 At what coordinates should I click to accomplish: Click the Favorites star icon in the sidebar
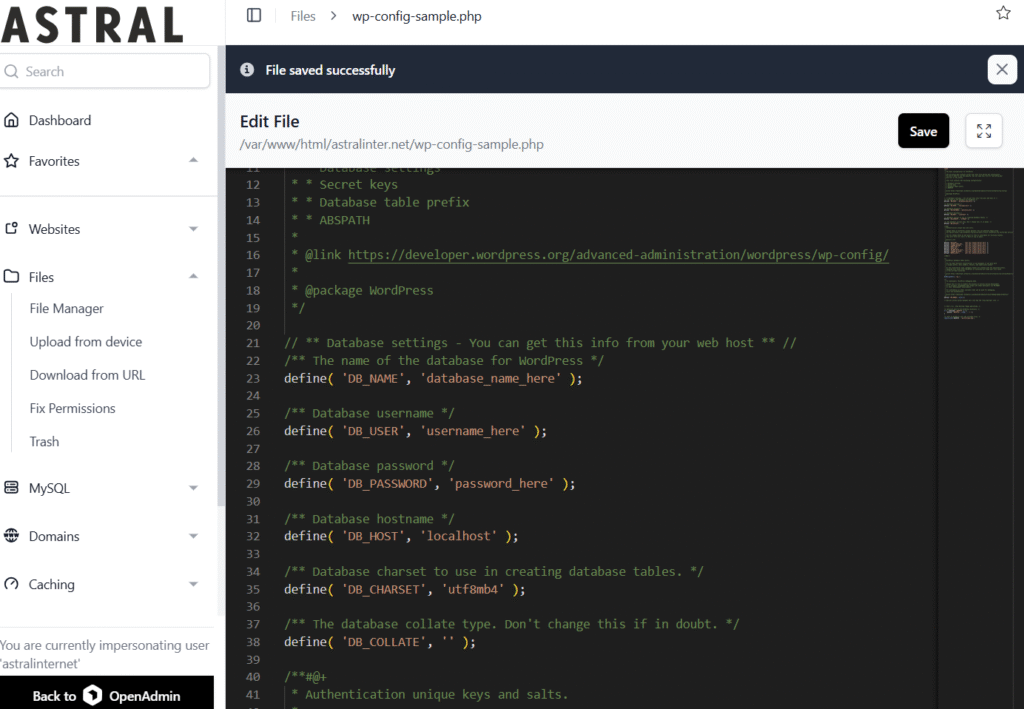click(x=11, y=161)
